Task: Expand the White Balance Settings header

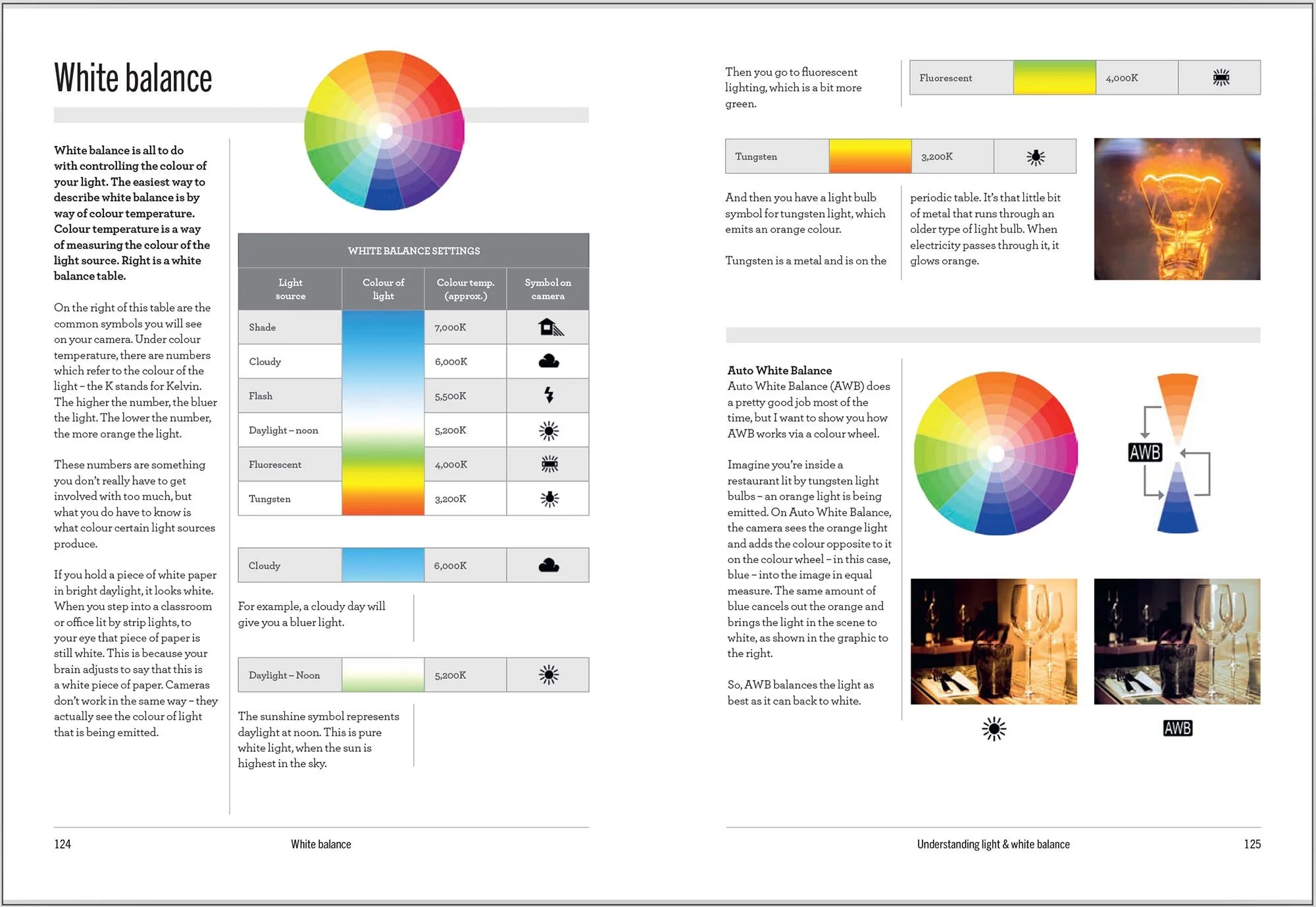Action: pyautogui.click(x=413, y=250)
